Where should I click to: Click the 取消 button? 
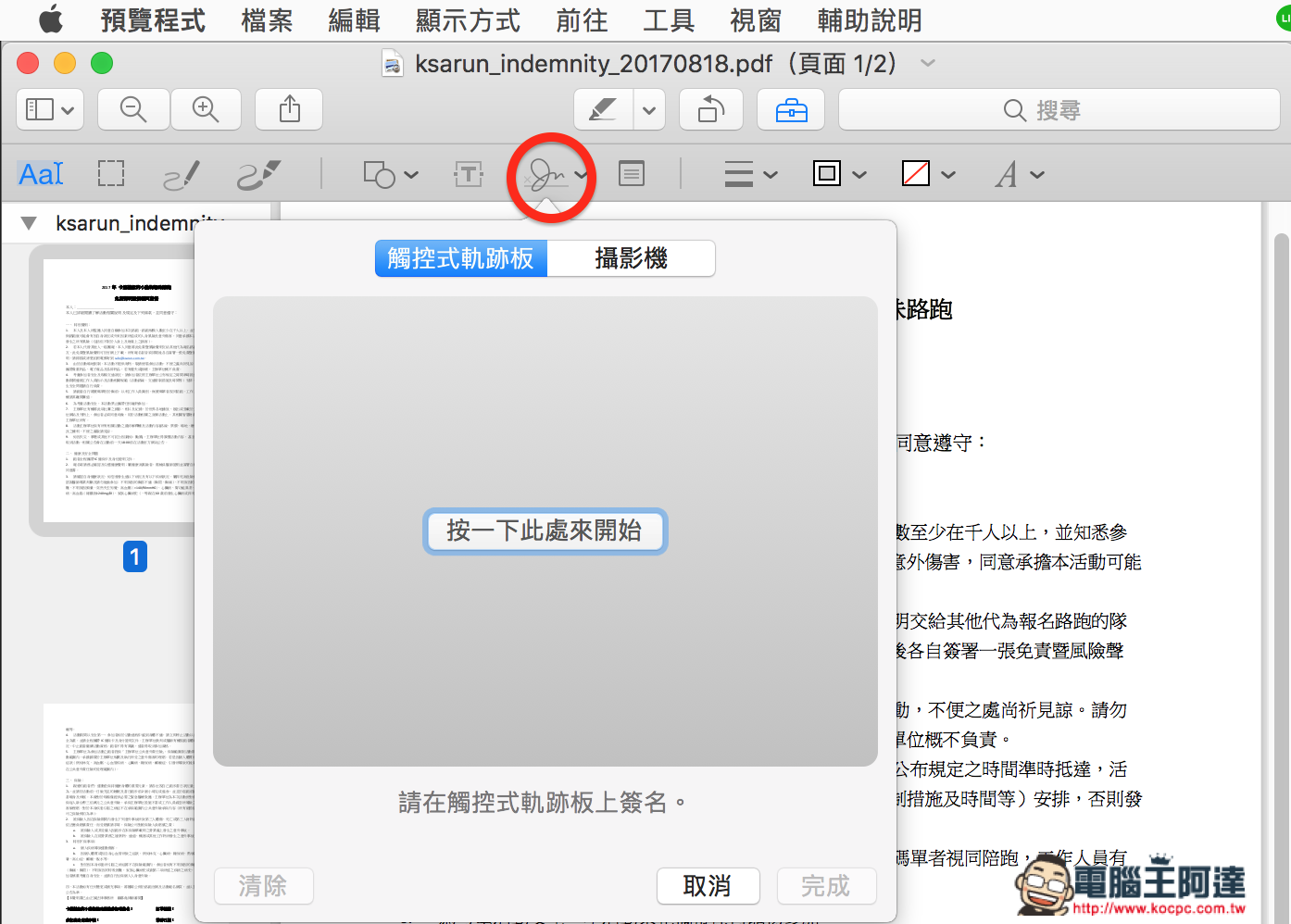click(x=708, y=886)
